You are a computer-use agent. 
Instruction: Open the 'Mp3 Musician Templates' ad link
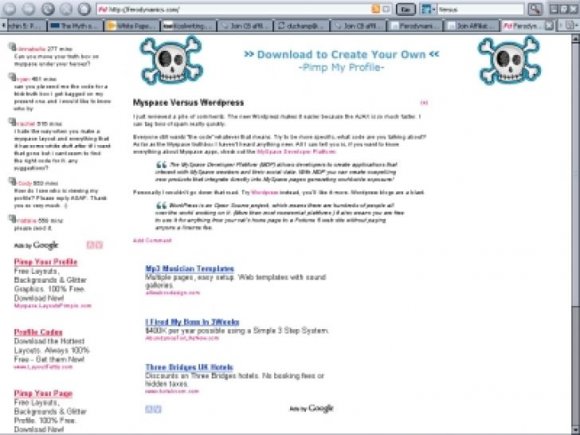pyautogui.click(x=190, y=269)
